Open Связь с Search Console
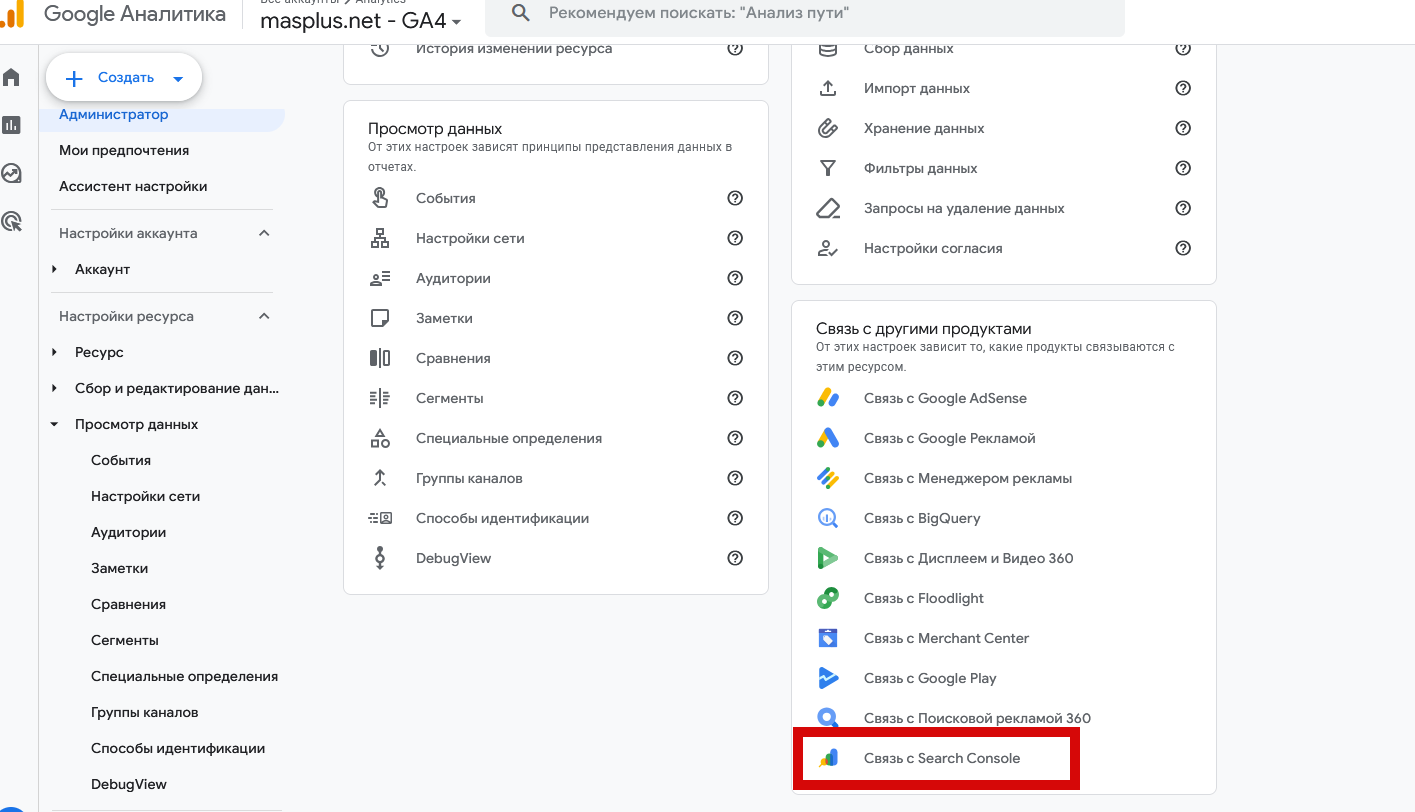The height and width of the screenshot is (812, 1415). click(x=941, y=758)
